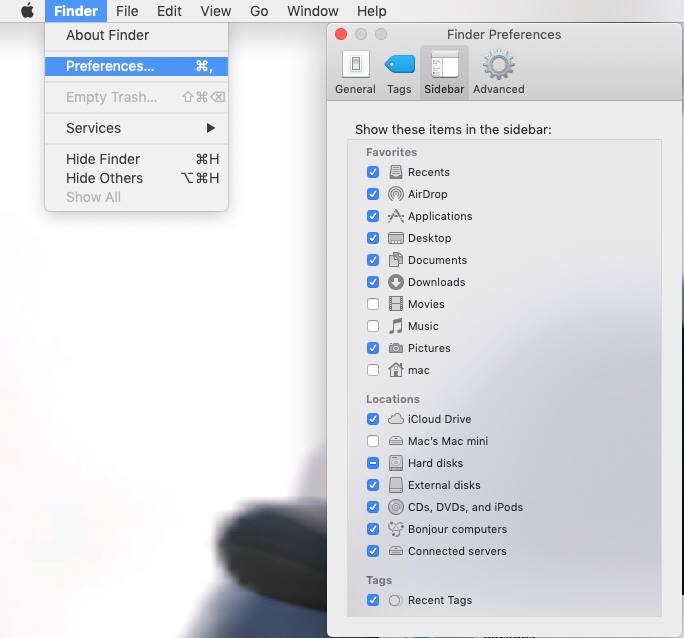The image size is (684, 638).
Task: Click the AirDrop item icon
Action: tap(396, 194)
